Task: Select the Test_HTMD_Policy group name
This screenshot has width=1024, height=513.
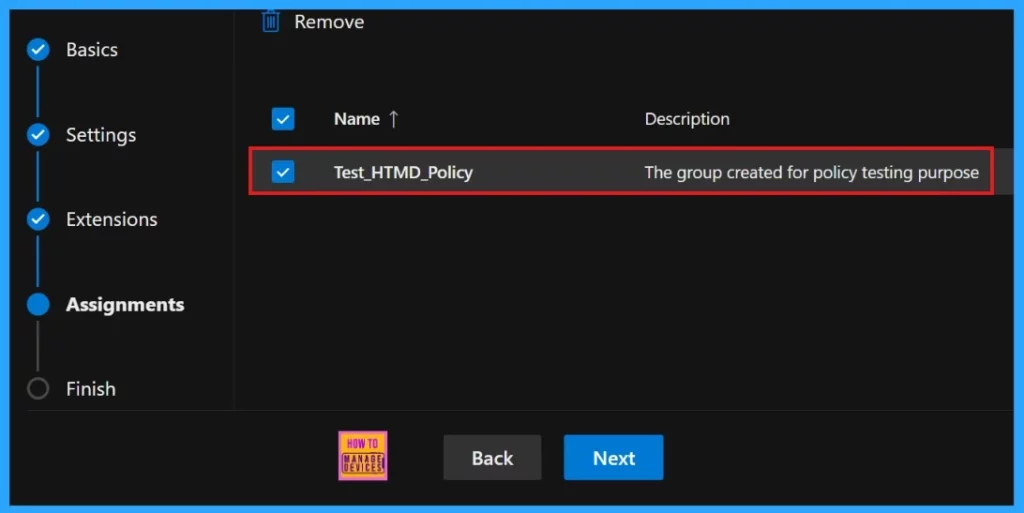Action: click(x=403, y=172)
